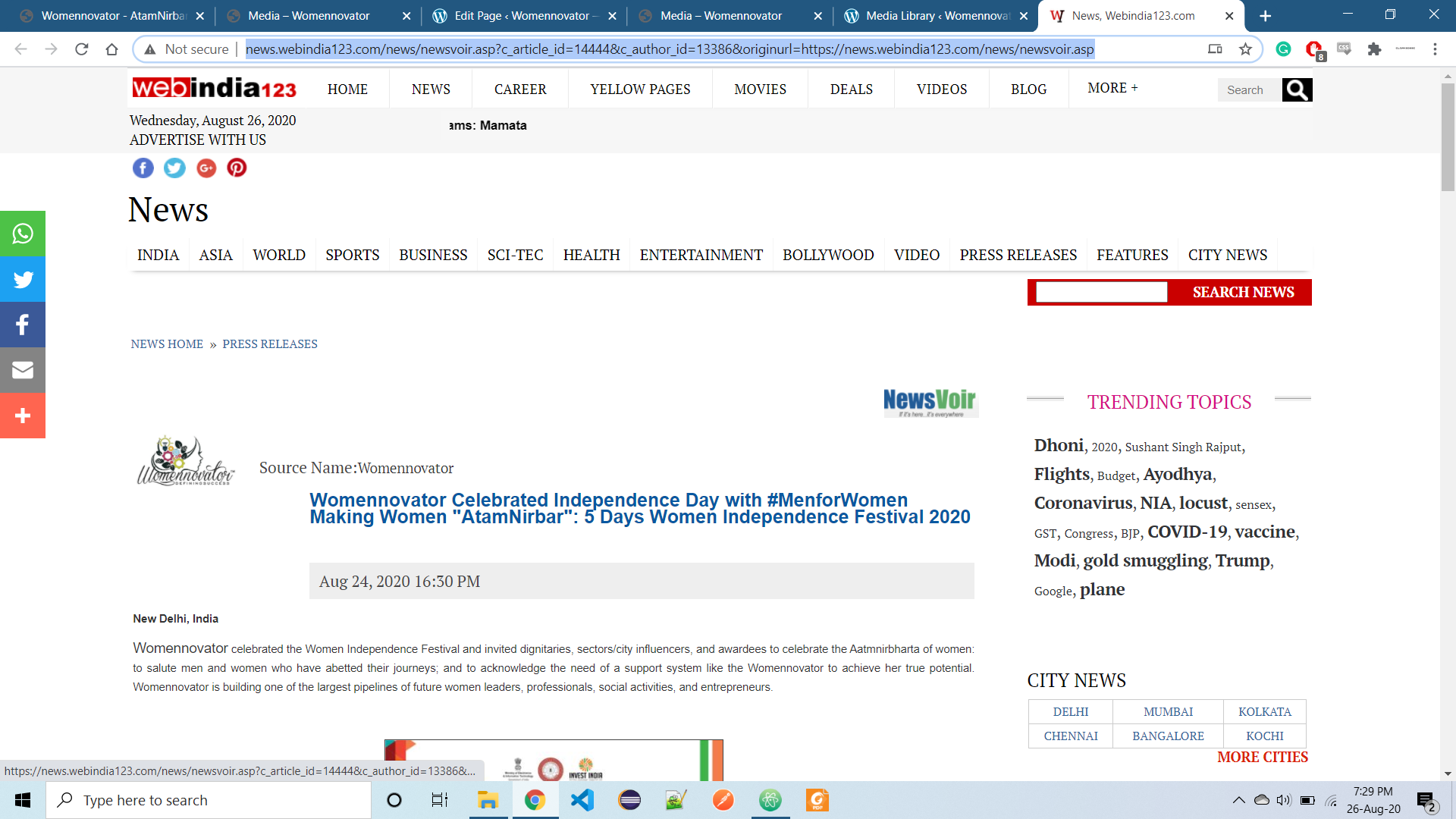The image size is (1456, 819).
Task: Open Visual Studio Code from taskbar
Action: tap(582, 800)
